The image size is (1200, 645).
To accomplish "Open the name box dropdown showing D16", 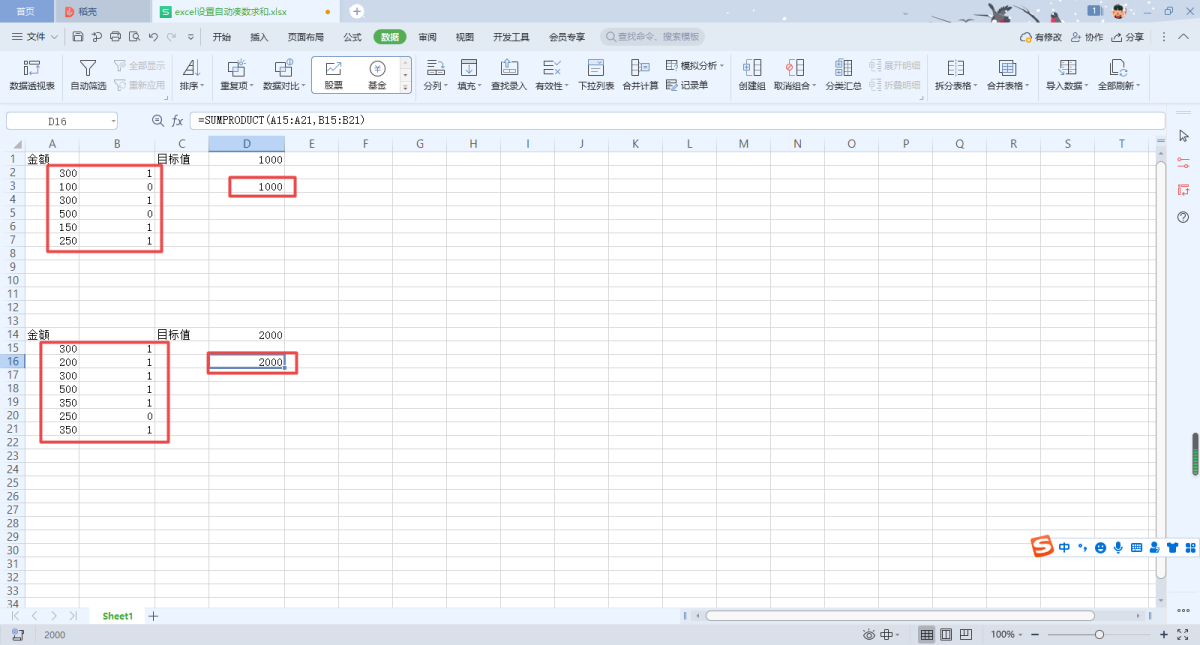I will pos(113,121).
